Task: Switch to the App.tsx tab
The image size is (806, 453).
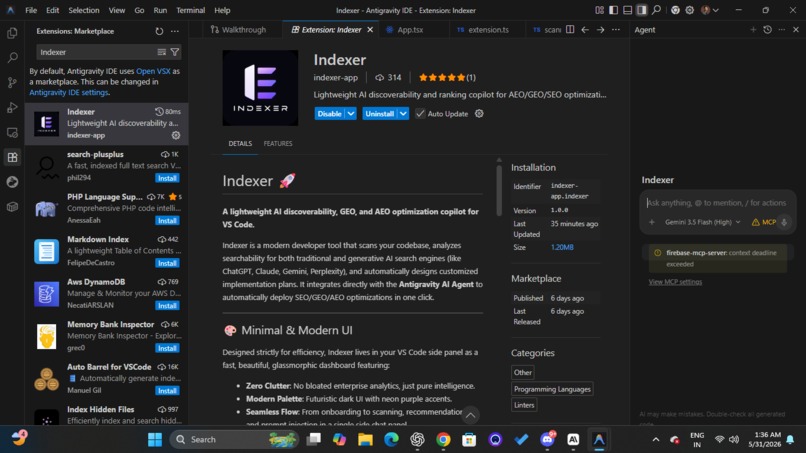Action: click(410, 30)
